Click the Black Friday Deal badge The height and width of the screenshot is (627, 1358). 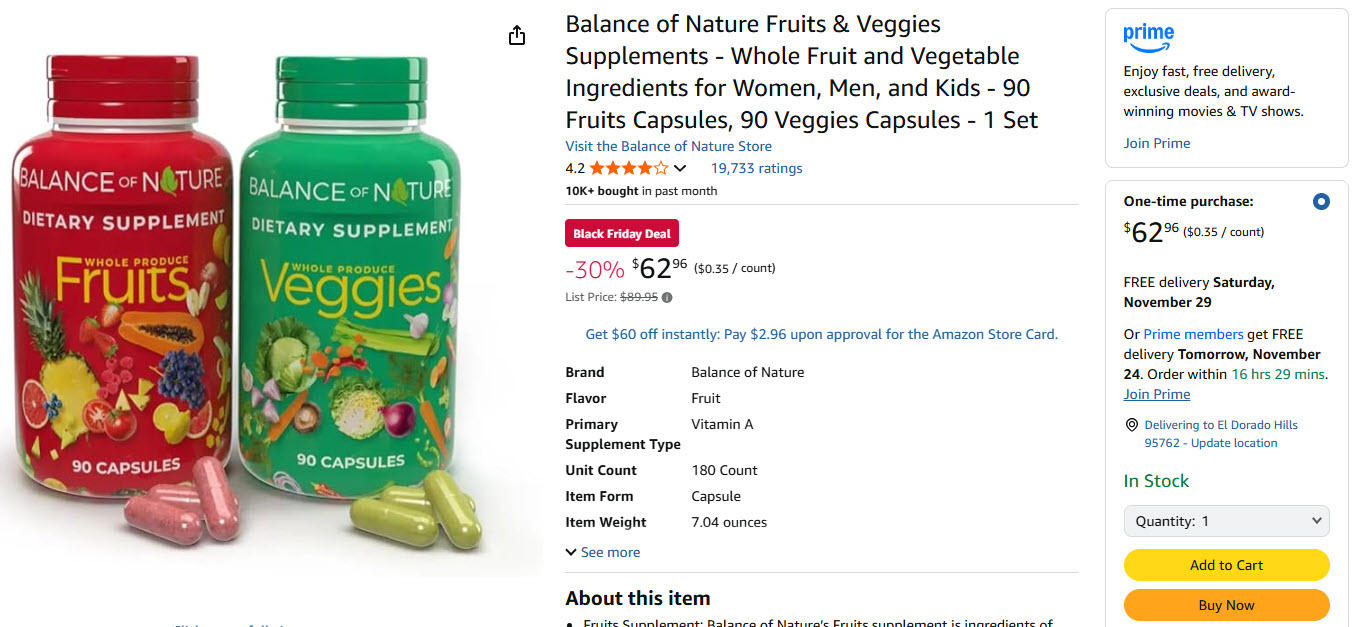(622, 234)
